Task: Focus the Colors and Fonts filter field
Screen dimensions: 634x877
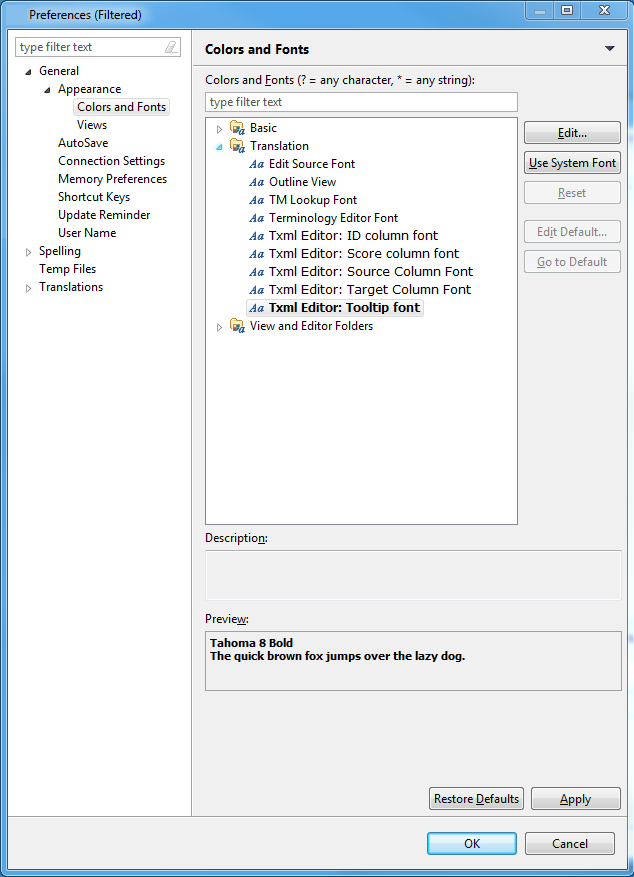Action: 361,102
